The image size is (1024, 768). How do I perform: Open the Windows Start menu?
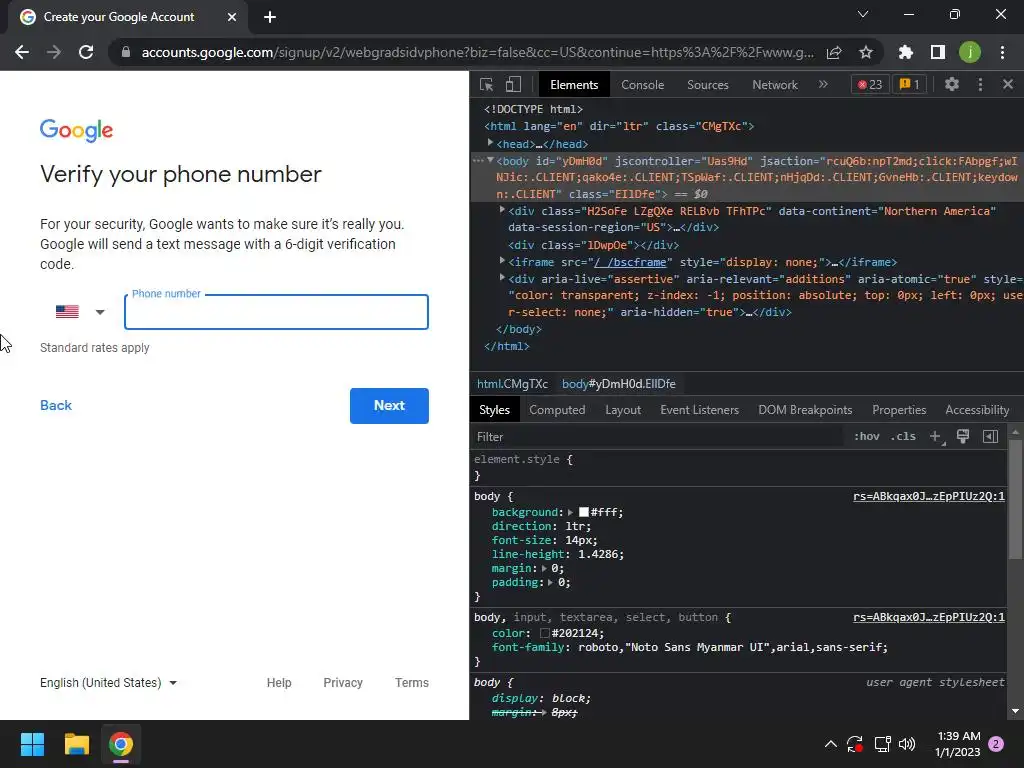pos(32,744)
